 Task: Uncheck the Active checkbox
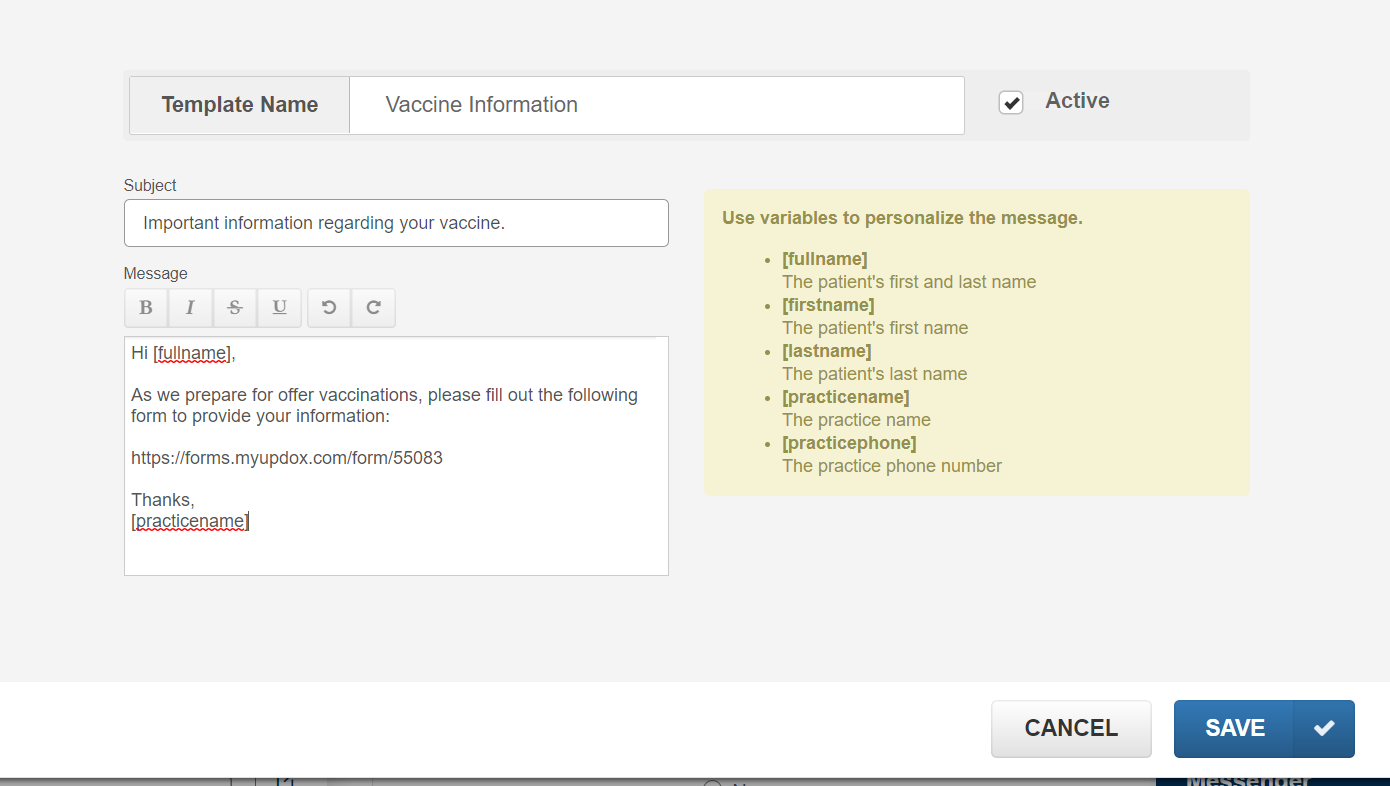1011,103
